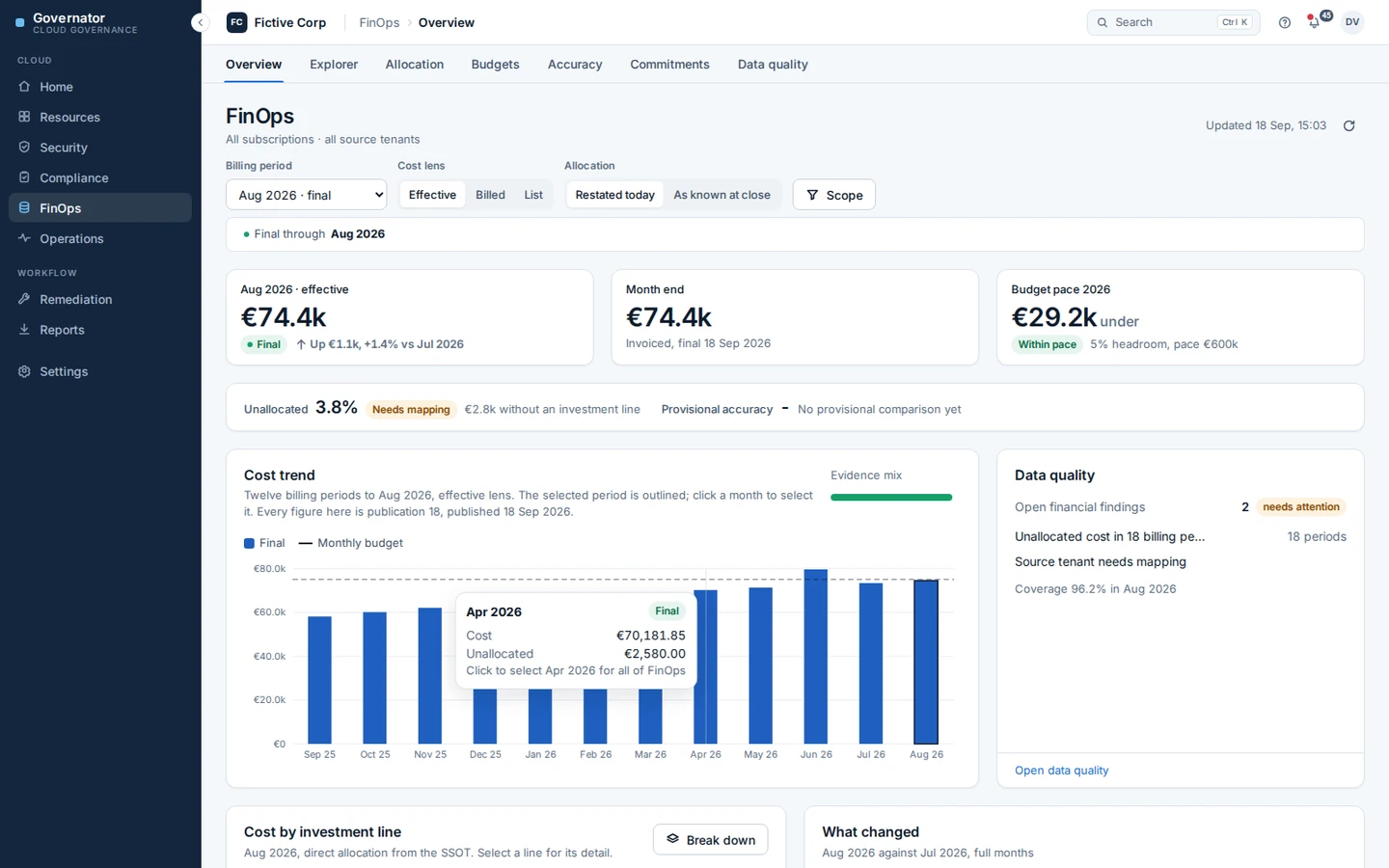Open the Billing period dropdown

coord(306,195)
